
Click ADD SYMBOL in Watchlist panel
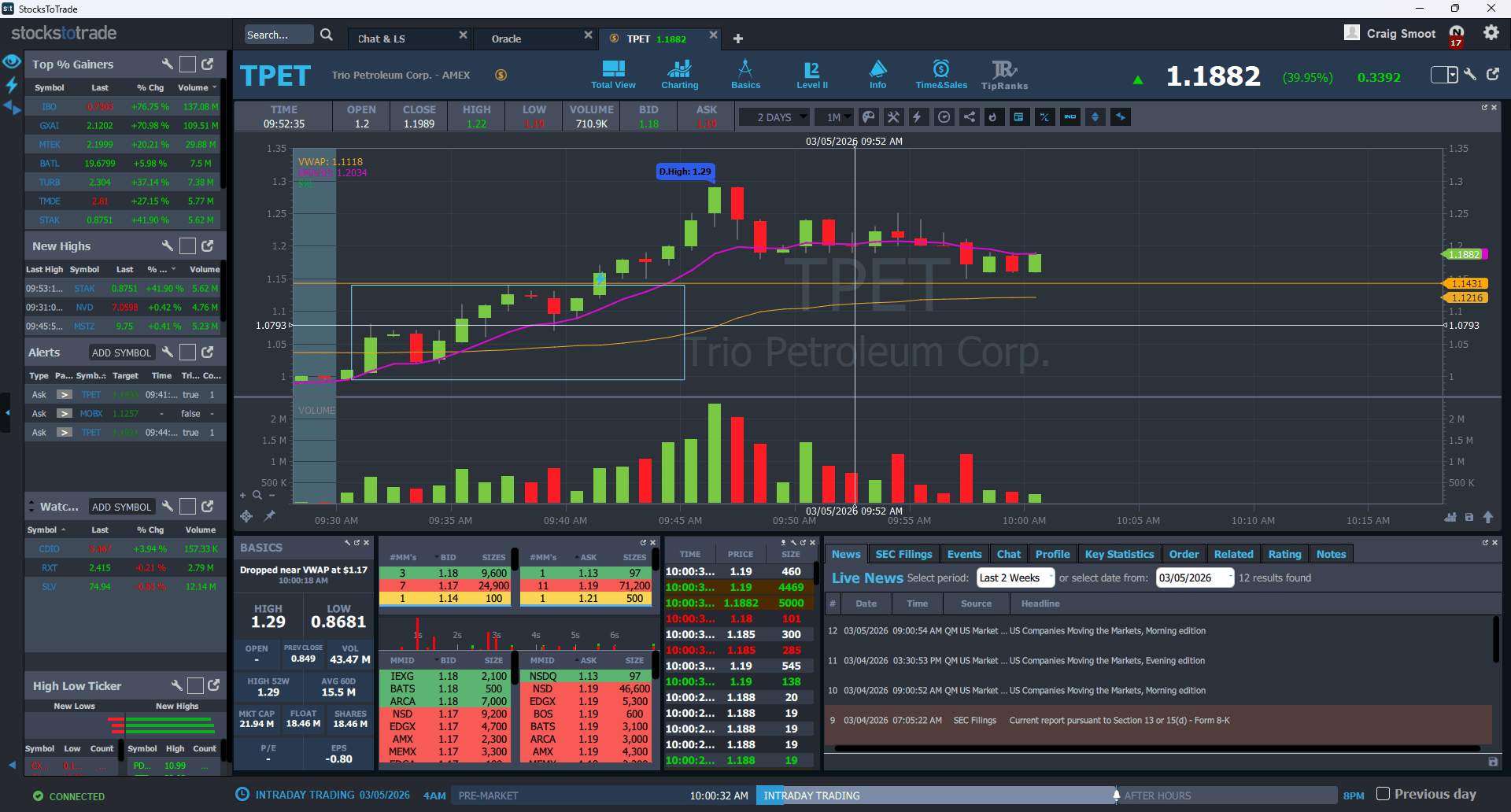pyautogui.click(x=121, y=507)
